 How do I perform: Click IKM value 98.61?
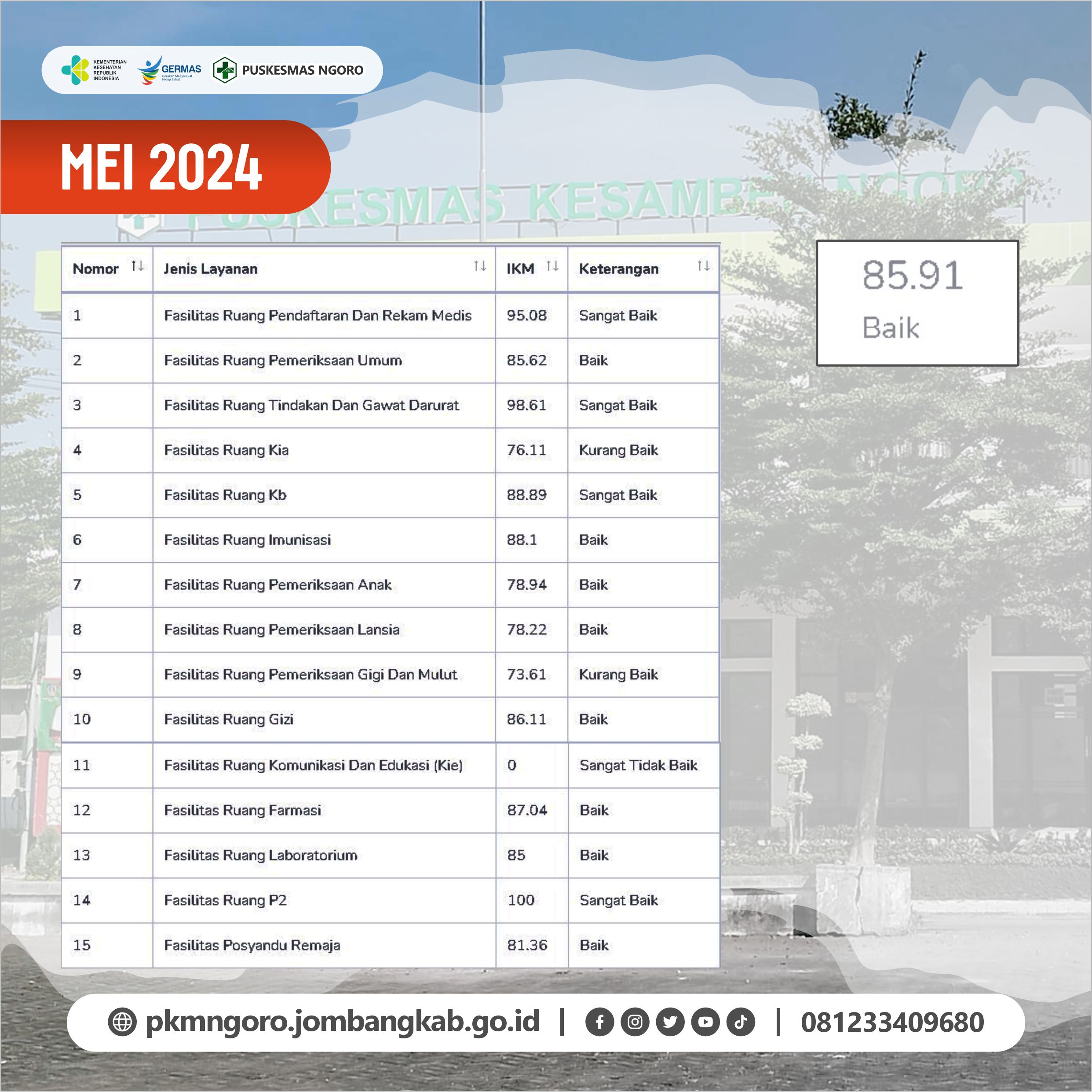[x=526, y=405]
